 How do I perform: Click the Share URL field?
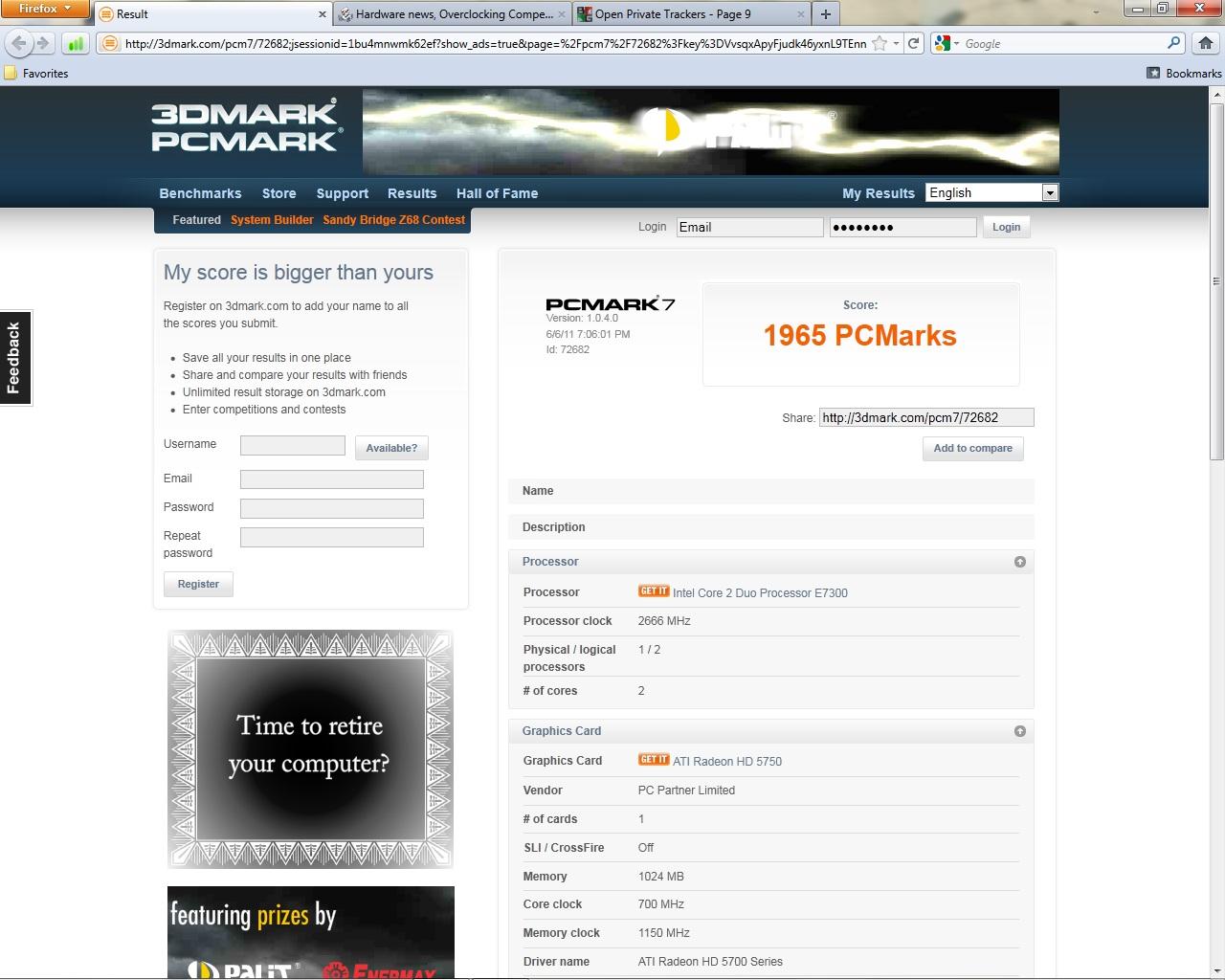(926, 417)
